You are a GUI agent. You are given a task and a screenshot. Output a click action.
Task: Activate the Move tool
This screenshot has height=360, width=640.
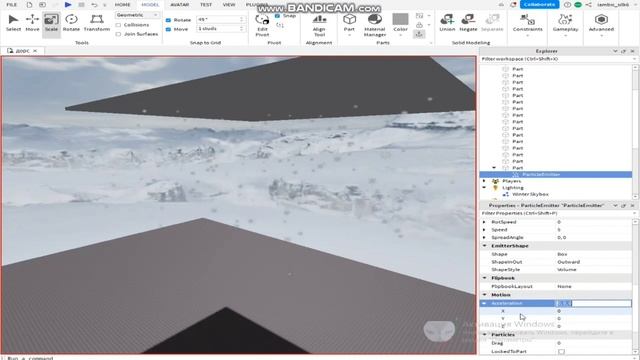pos(32,23)
